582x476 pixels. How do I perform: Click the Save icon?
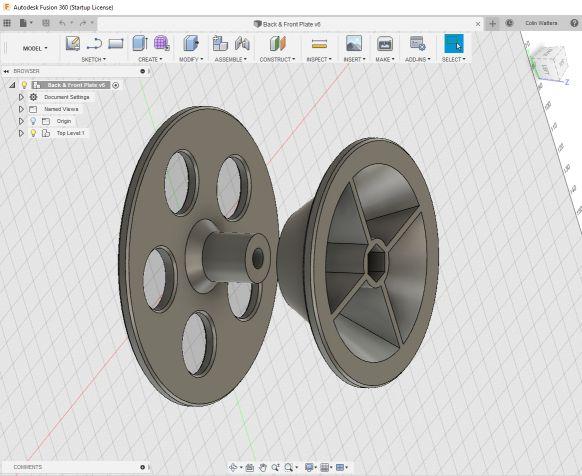(x=46, y=23)
